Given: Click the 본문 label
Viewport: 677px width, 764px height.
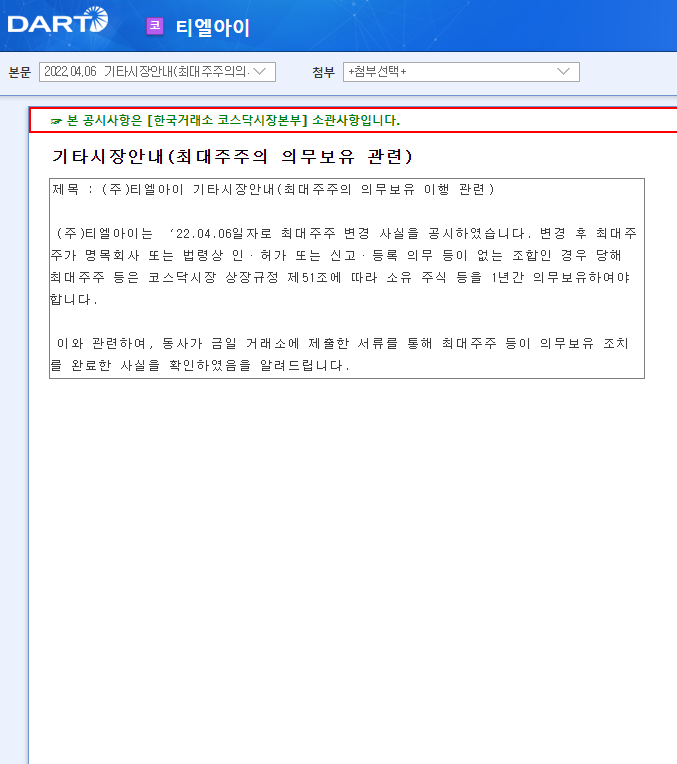Looking at the screenshot, I should pos(20,73).
